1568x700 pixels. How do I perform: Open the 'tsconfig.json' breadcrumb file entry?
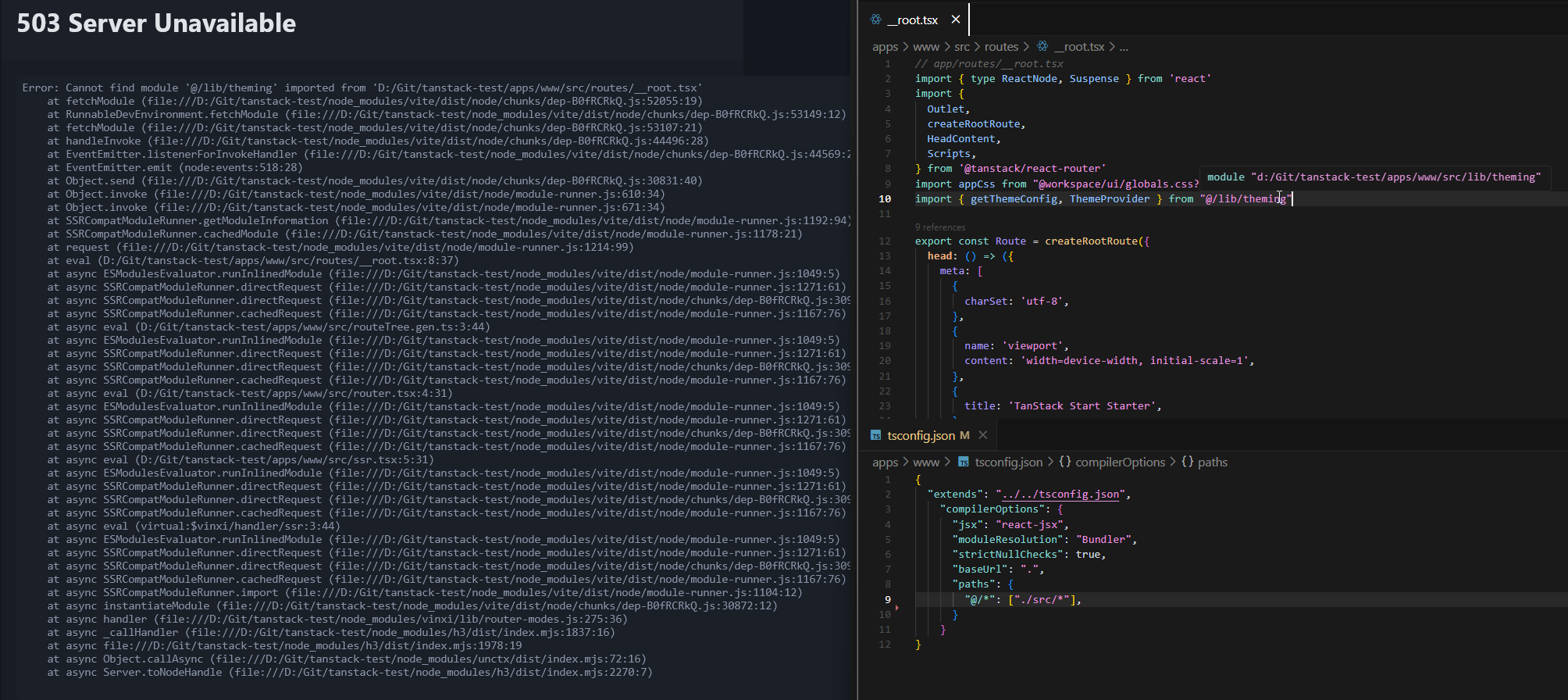(x=1009, y=462)
